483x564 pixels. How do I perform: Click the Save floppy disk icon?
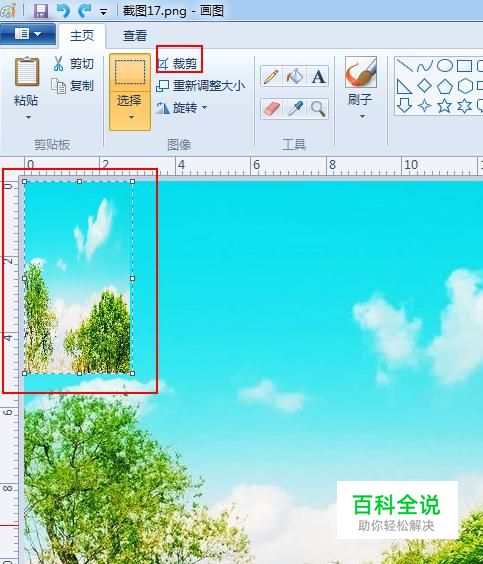point(41,11)
